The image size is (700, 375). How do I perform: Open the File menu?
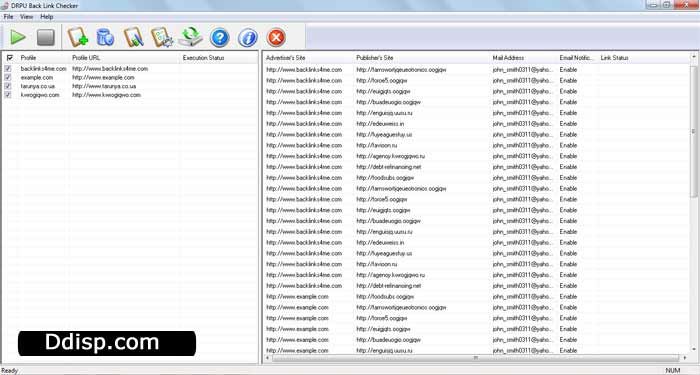[8, 17]
